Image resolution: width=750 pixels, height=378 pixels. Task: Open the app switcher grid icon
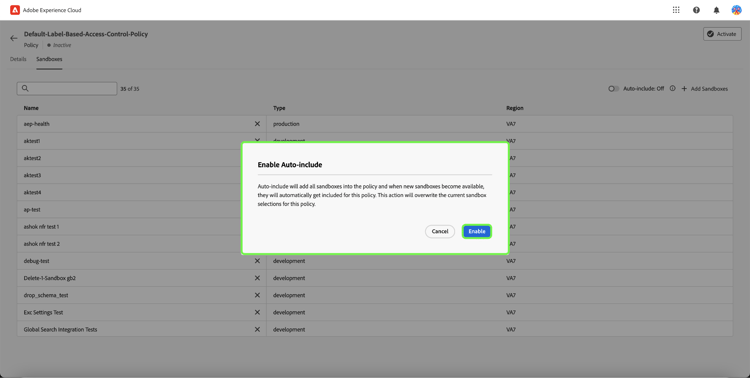(676, 10)
